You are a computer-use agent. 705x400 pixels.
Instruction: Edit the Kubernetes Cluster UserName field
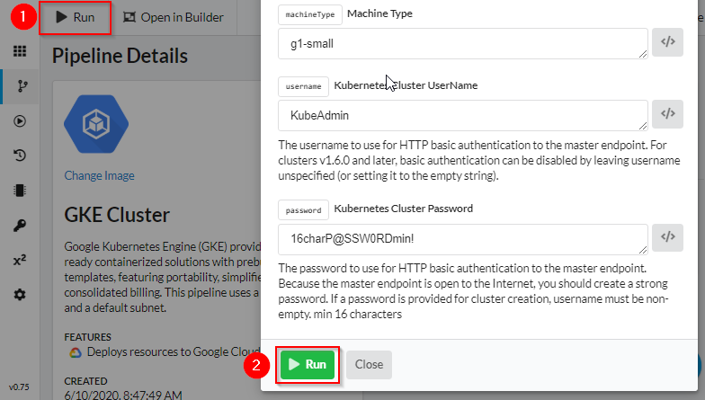coord(463,116)
